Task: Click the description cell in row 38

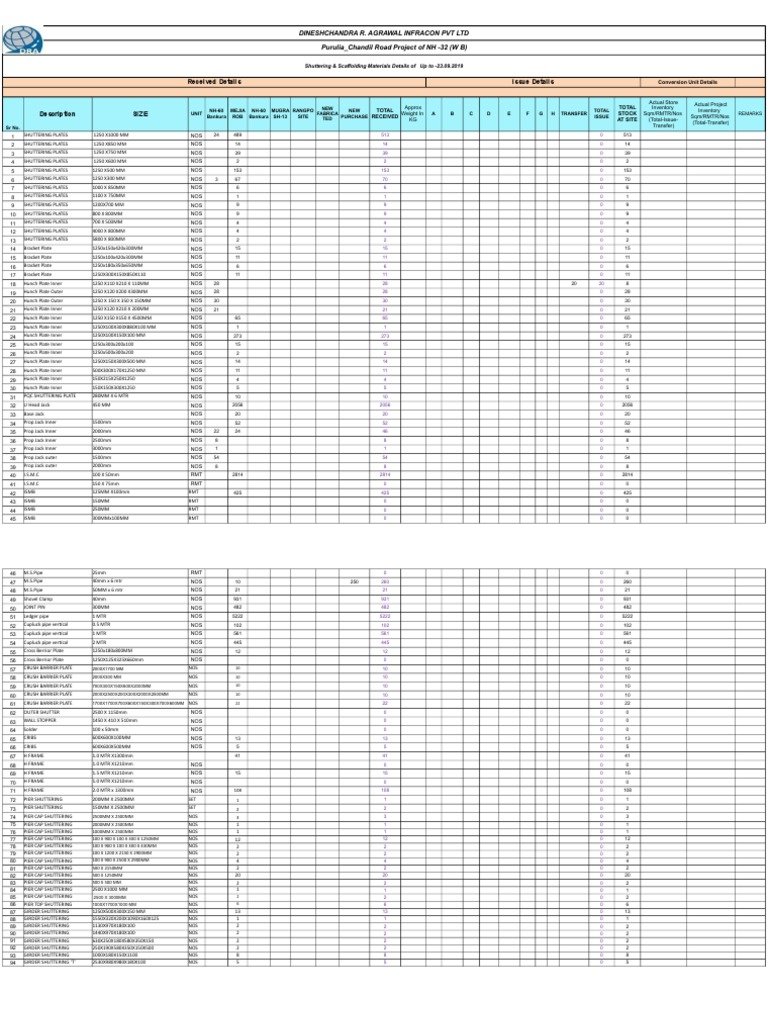Action: [x=57, y=457]
